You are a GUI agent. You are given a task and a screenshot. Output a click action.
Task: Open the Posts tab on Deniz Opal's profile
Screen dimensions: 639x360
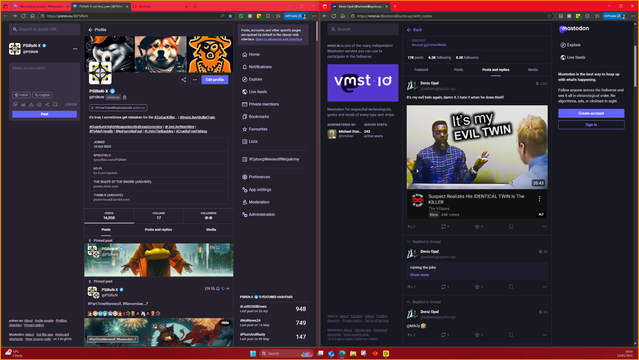click(x=458, y=70)
